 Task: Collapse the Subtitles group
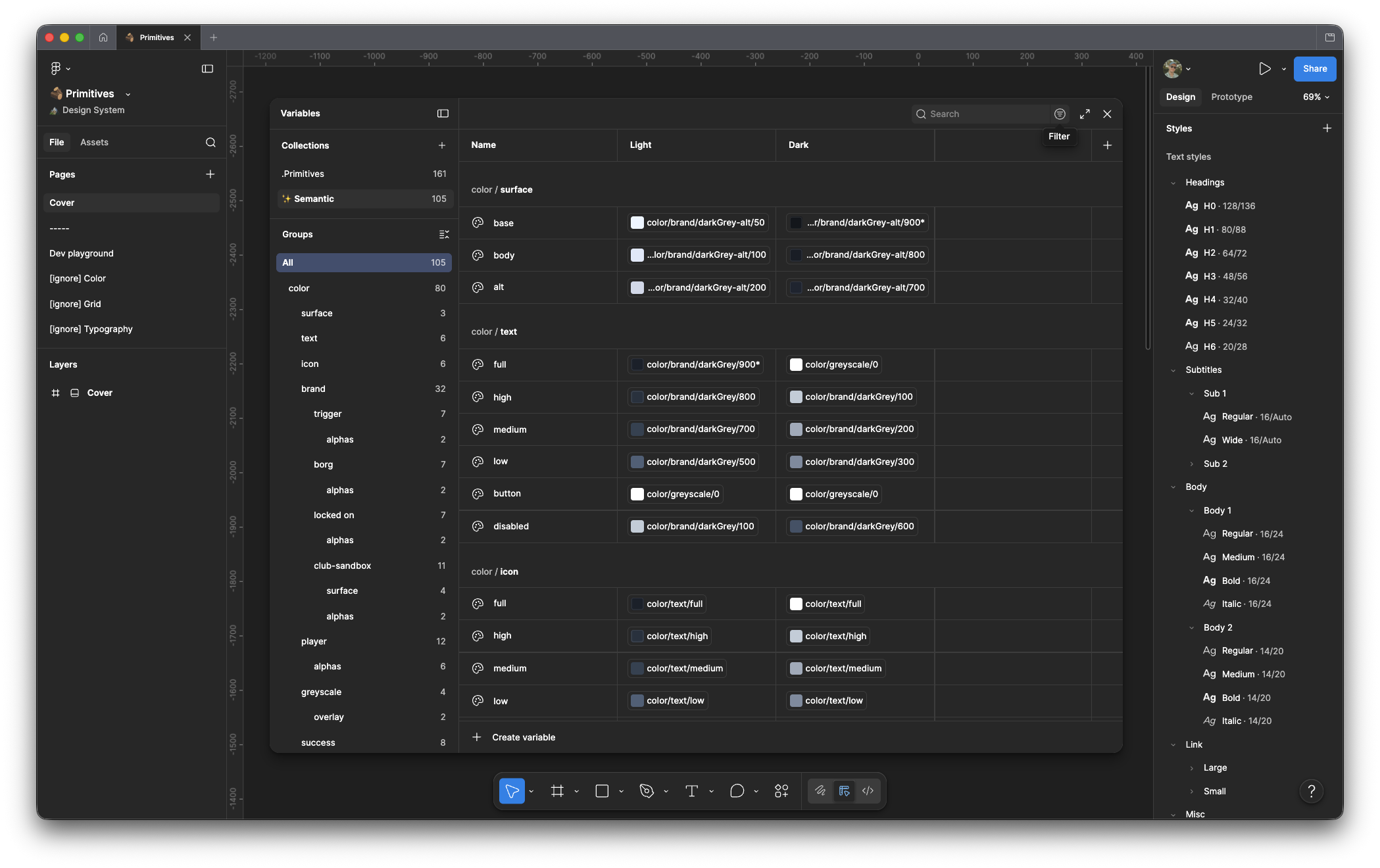[1173, 370]
